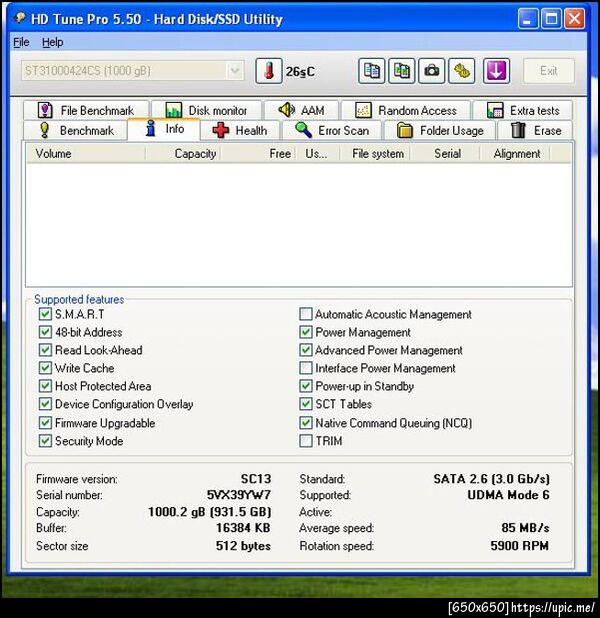This screenshot has width=600, height=618.
Task: Maximize the HD Tune Pro window
Action: [x=551, y=19]
